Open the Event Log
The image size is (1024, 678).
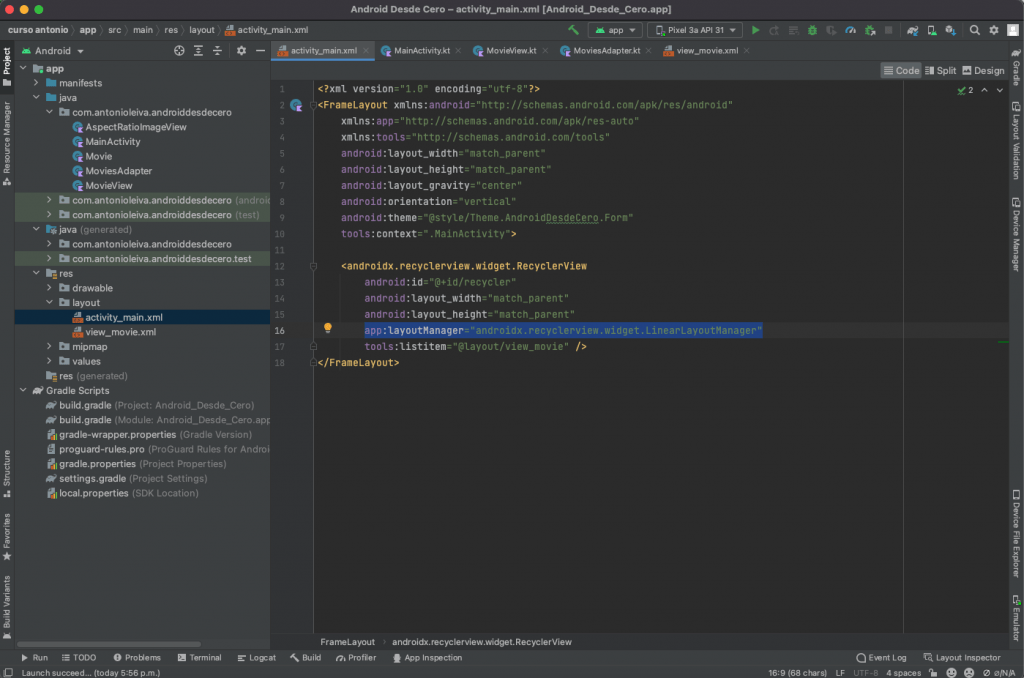pos(881,658)
